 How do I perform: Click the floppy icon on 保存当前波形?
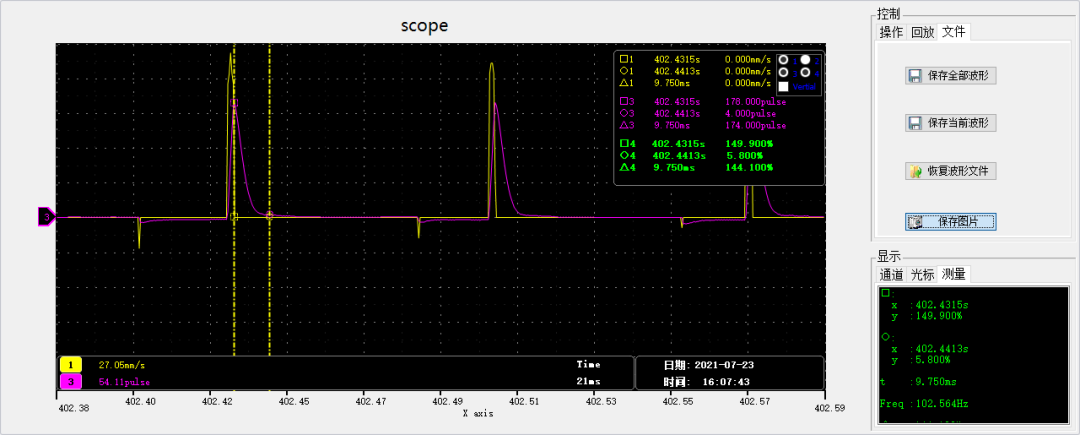pyautogui.click(x=914, y=123)
